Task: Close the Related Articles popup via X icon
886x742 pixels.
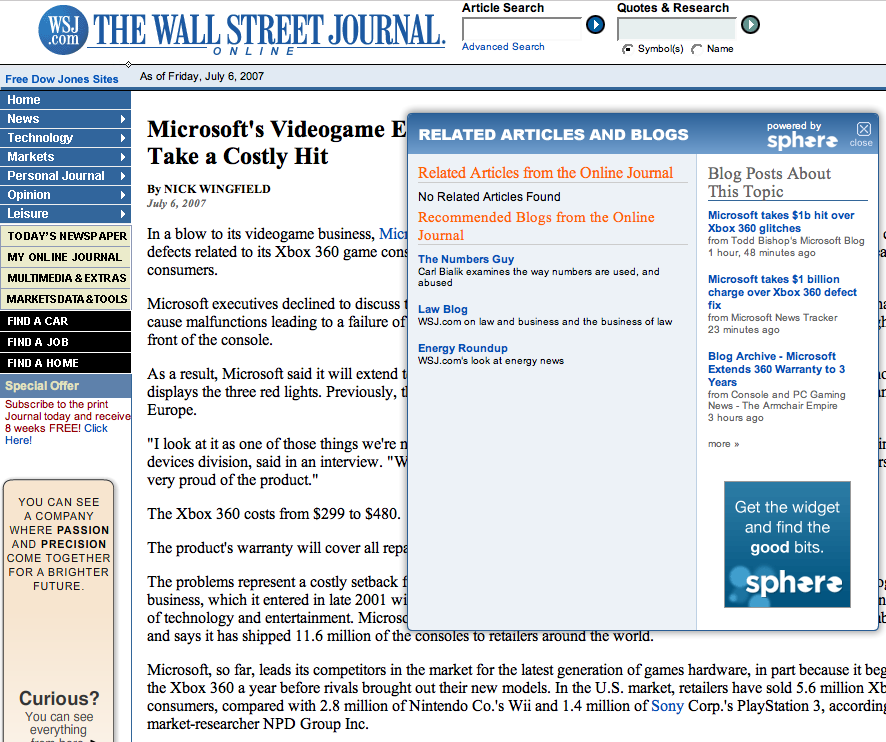Action: point(863,129)
